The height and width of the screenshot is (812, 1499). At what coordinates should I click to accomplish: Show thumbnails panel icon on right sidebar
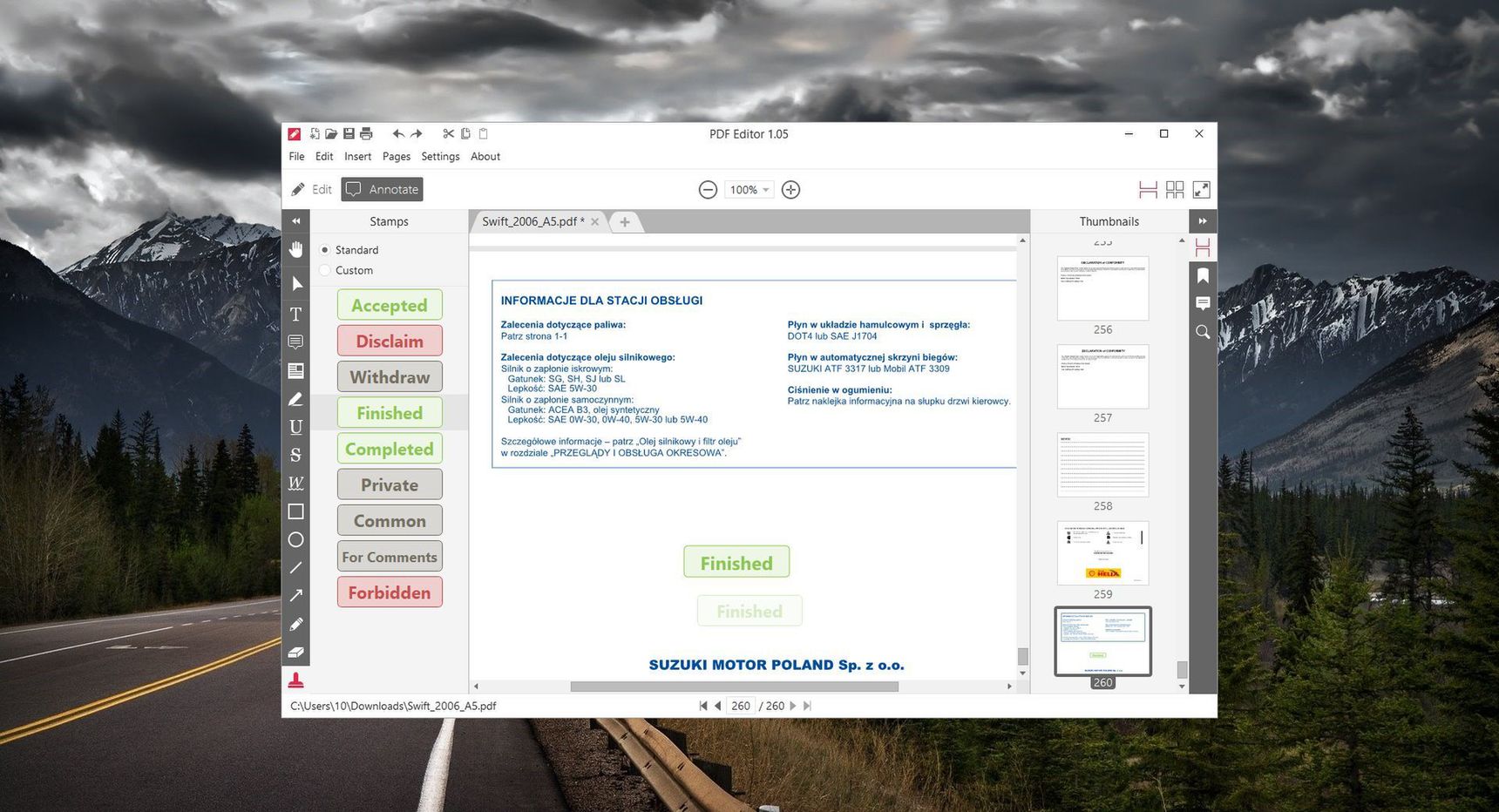[x=1203, y=248]
